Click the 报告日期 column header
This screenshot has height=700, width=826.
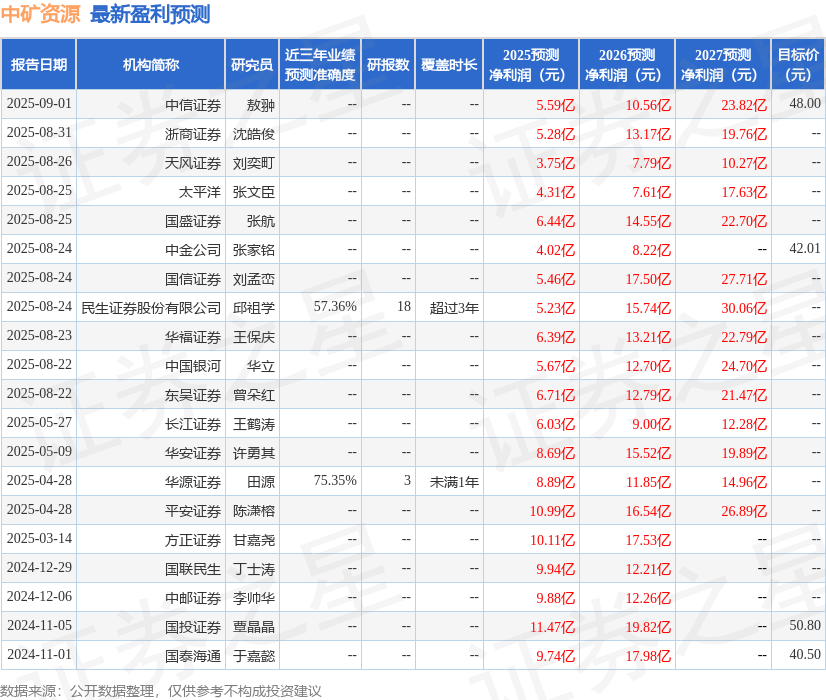(44, 63)
